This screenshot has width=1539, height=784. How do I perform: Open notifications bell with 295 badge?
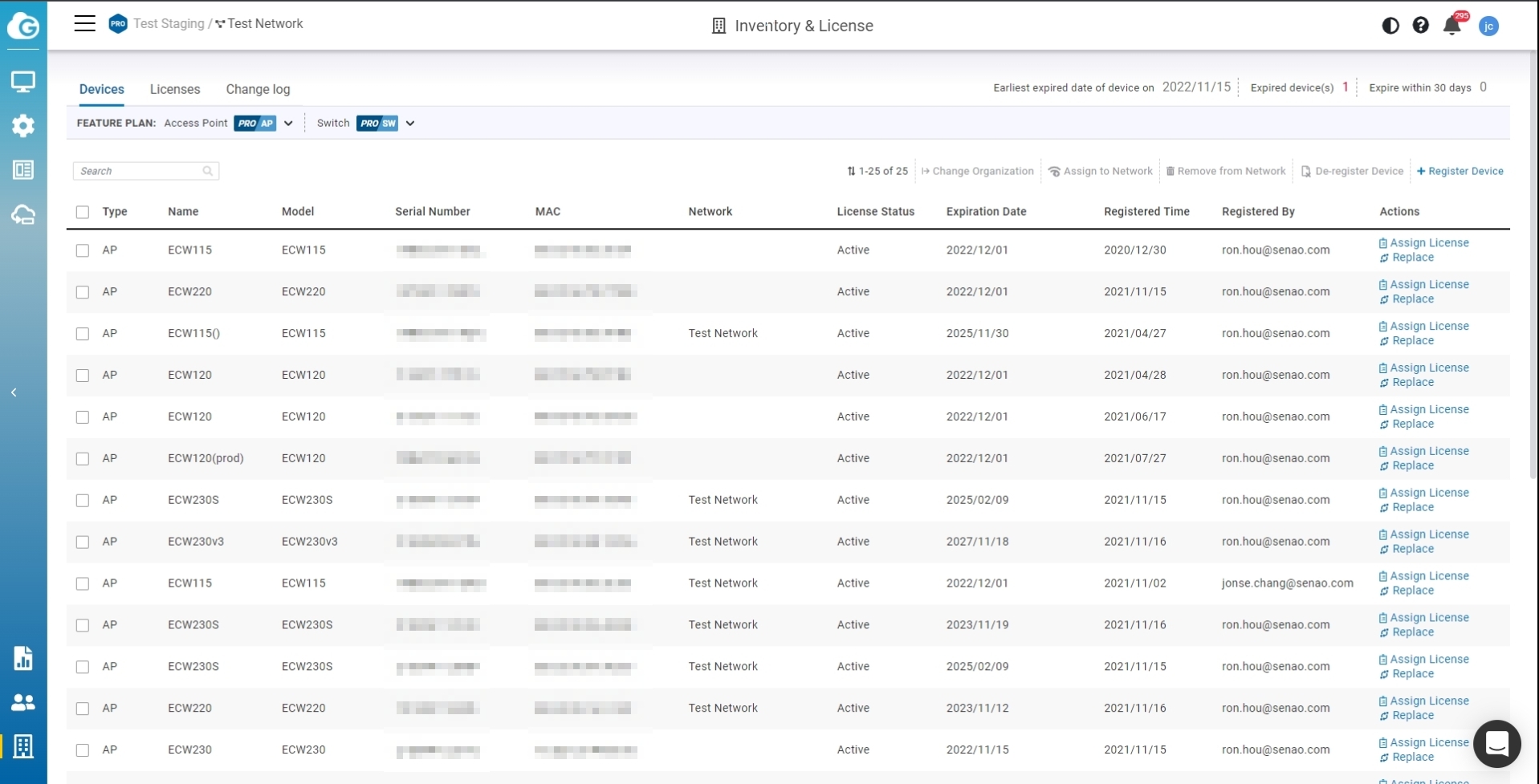[x=1451, y=26]
